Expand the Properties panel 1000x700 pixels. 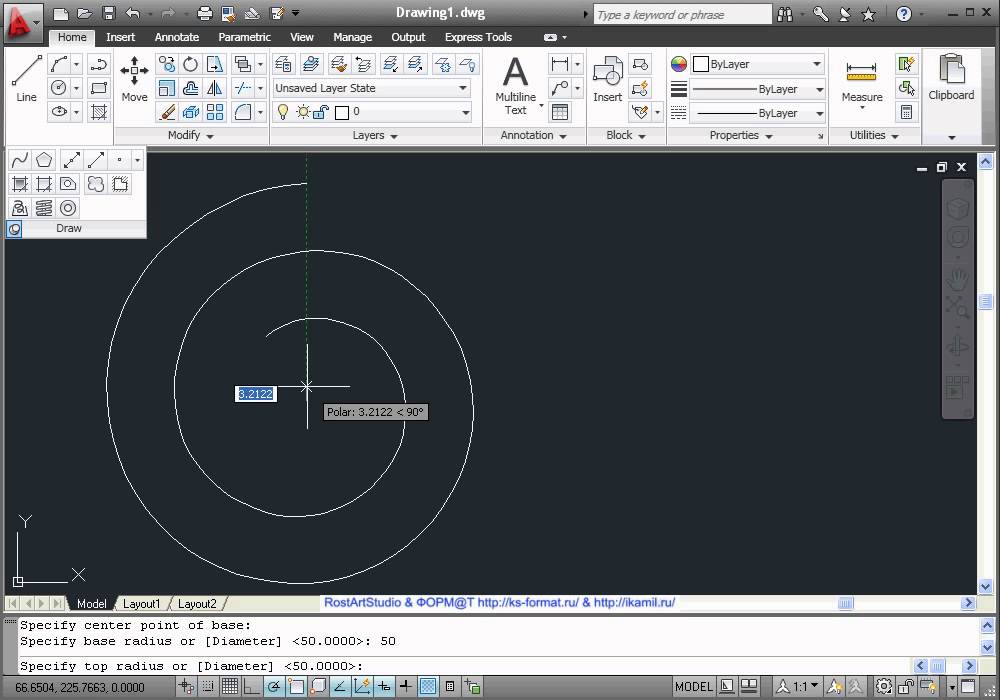pyautogui.click(x=740, y=135)
